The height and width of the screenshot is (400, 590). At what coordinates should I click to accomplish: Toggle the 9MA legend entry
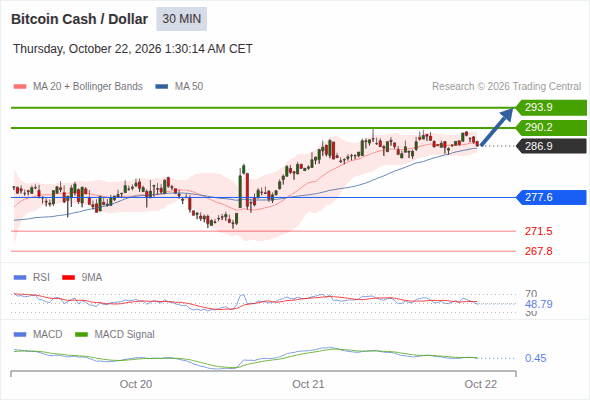pyautogui.click(x=82, y=277)
